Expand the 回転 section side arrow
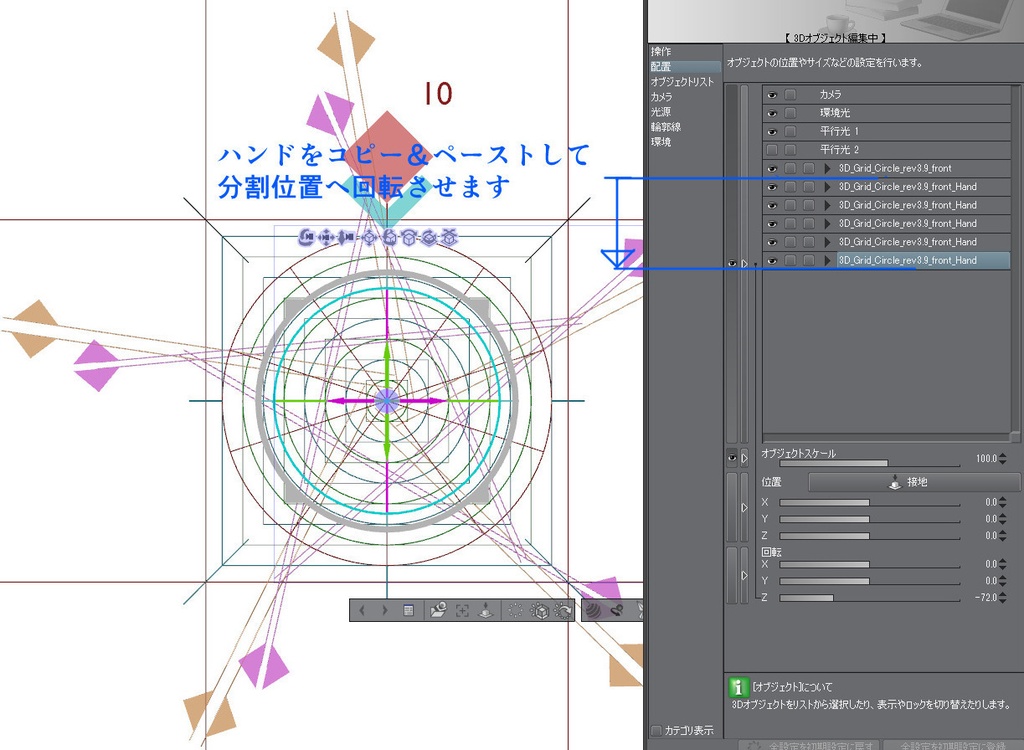Viewport: 1024px width, 750px height. click(743, 575)
